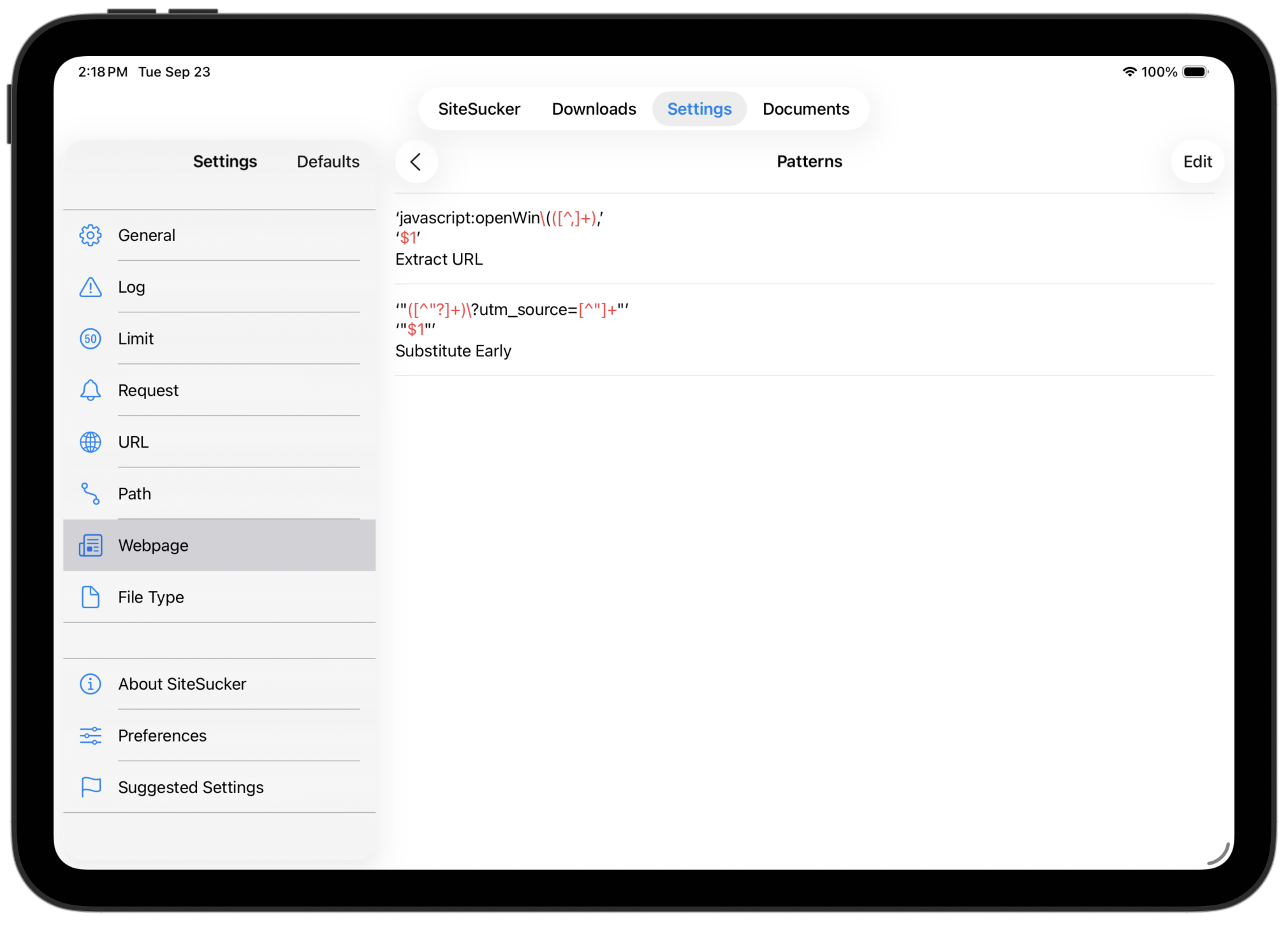
Task: Select the Substitute Early pattern row
Action: [x=805, y=330]
